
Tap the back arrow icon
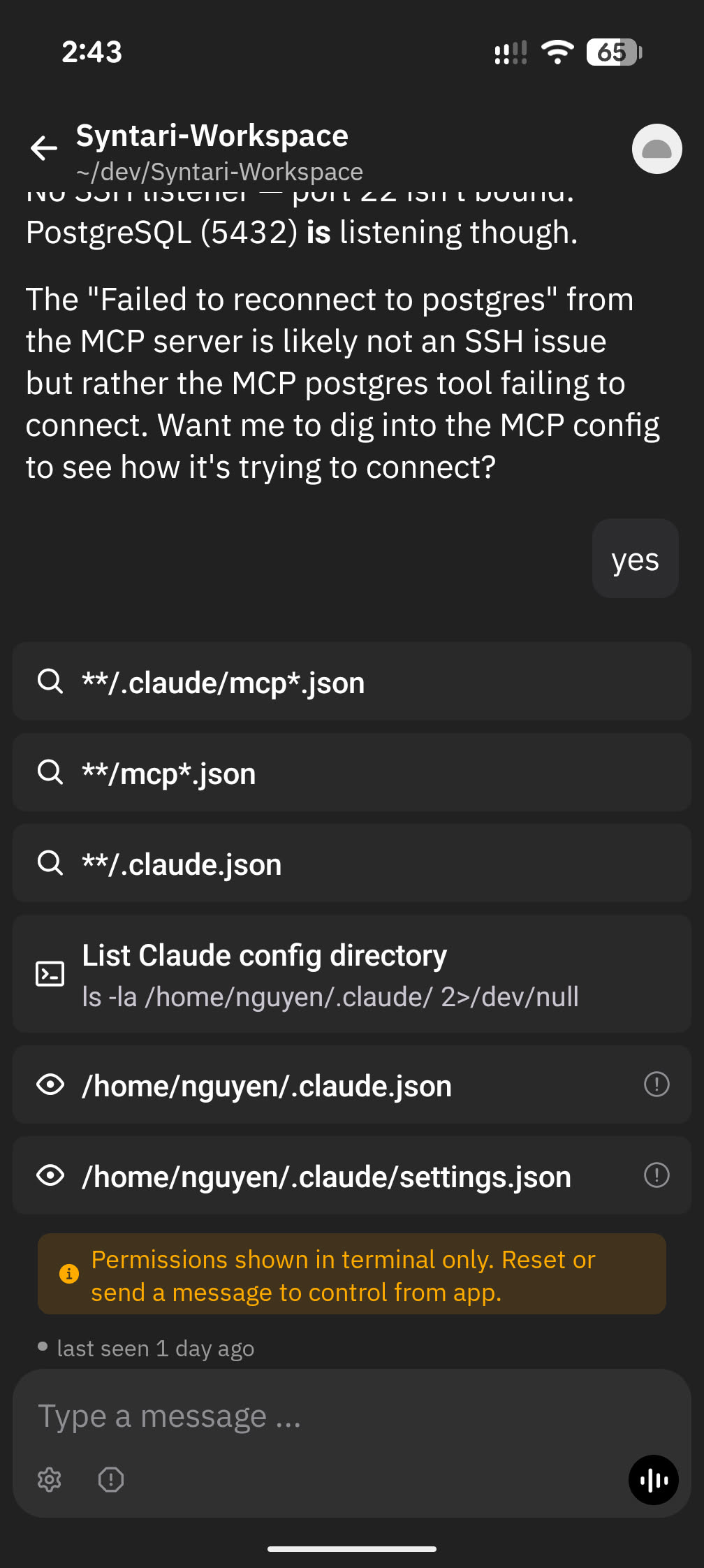(x=44, y=147)
